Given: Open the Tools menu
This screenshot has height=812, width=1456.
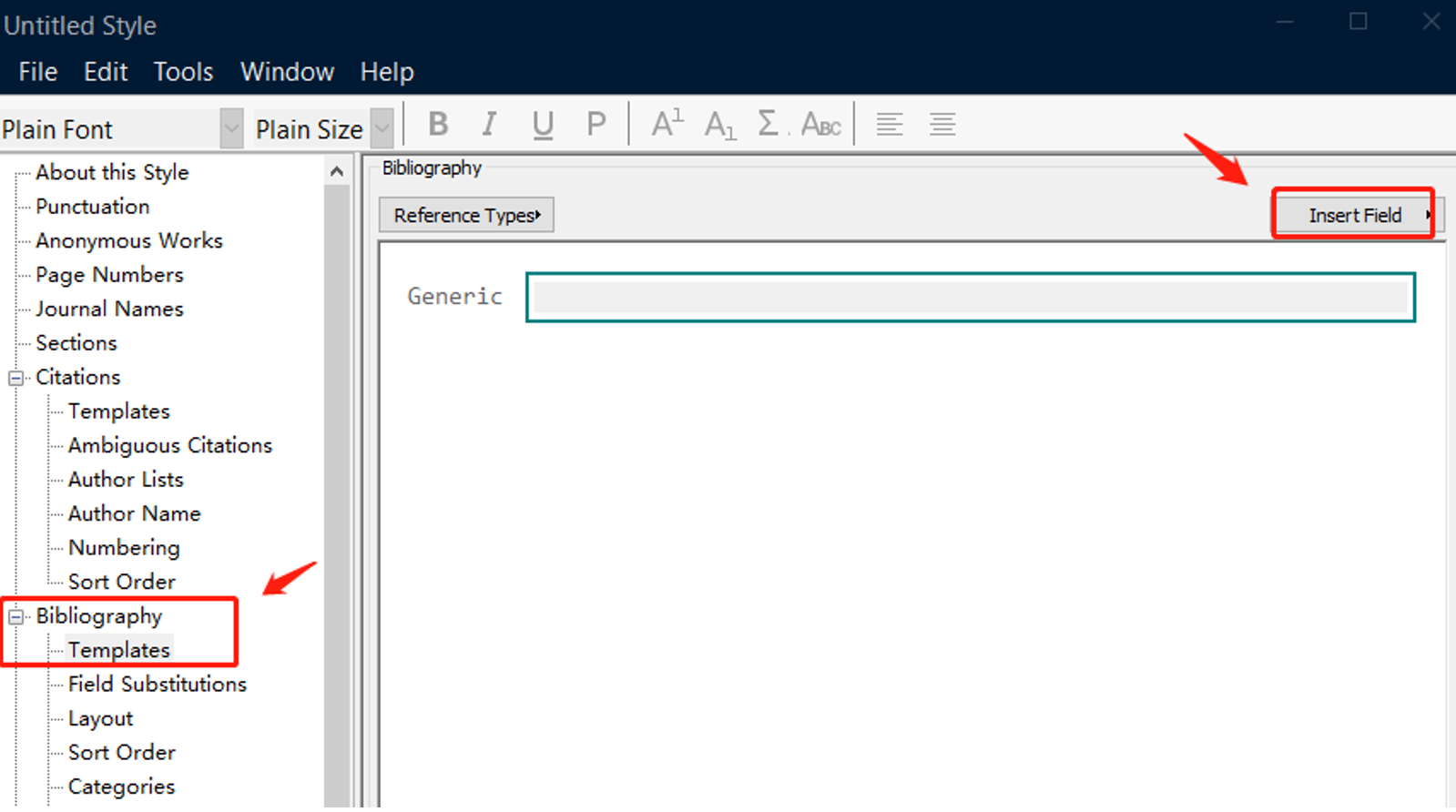Looking at the screenshot, I should tap(183, 72).
